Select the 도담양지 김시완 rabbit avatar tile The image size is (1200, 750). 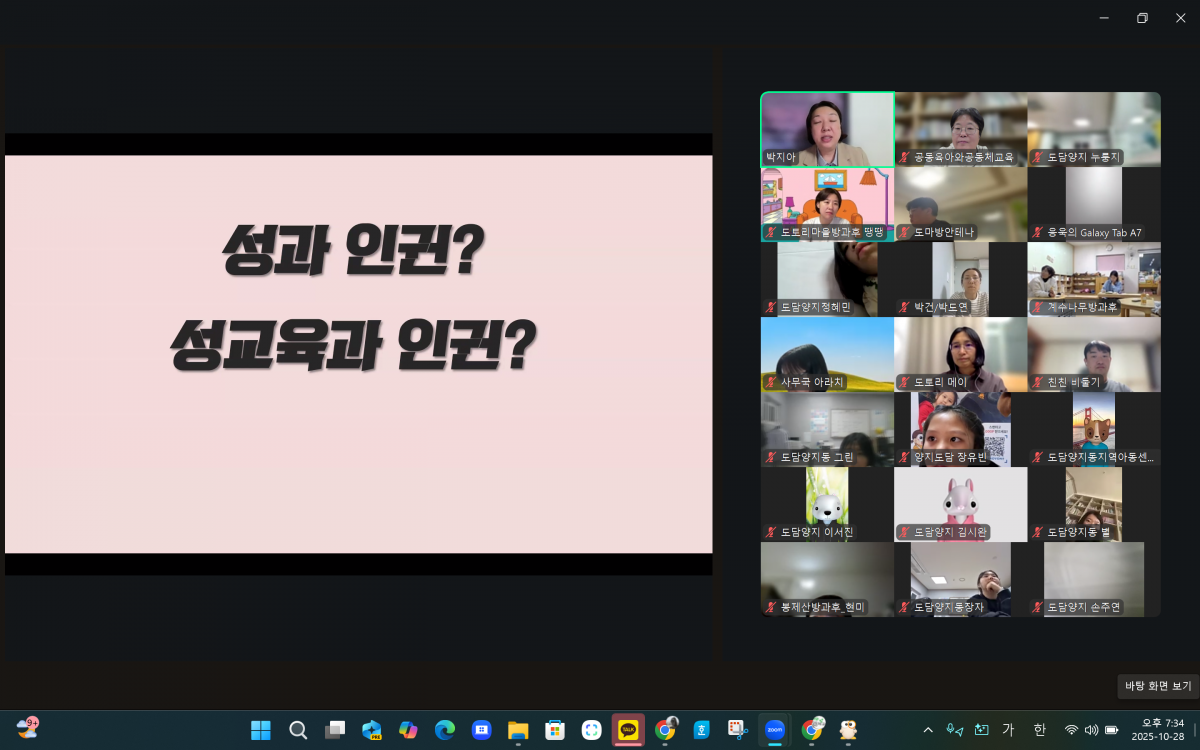(960, 504)
